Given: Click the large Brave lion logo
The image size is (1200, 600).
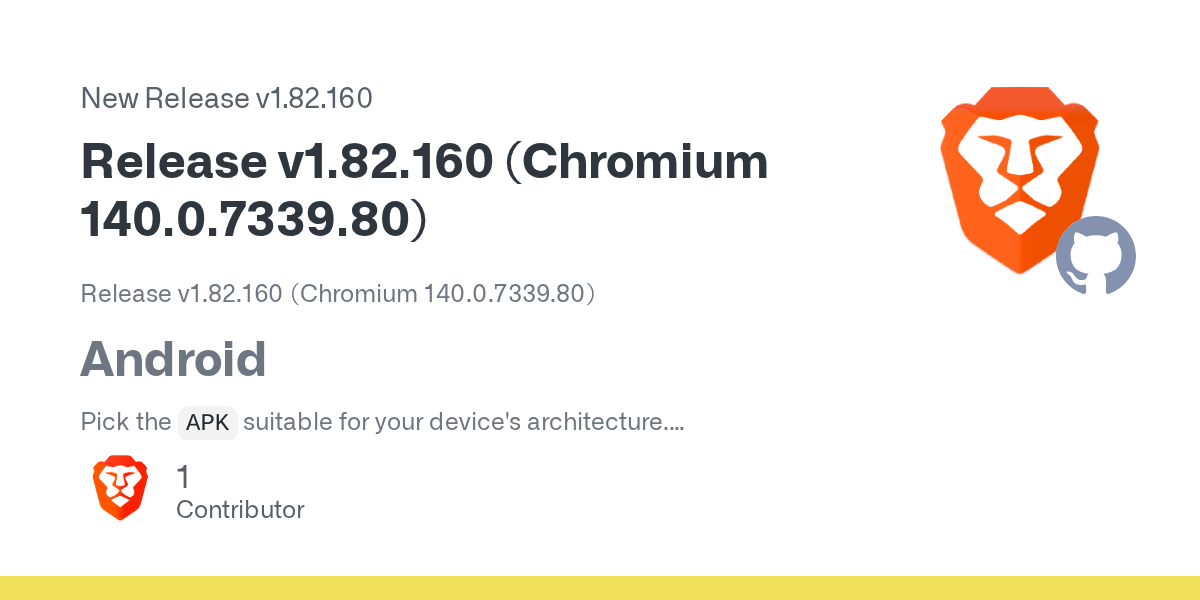Looking at the screenshot, I should (1020, 180).
